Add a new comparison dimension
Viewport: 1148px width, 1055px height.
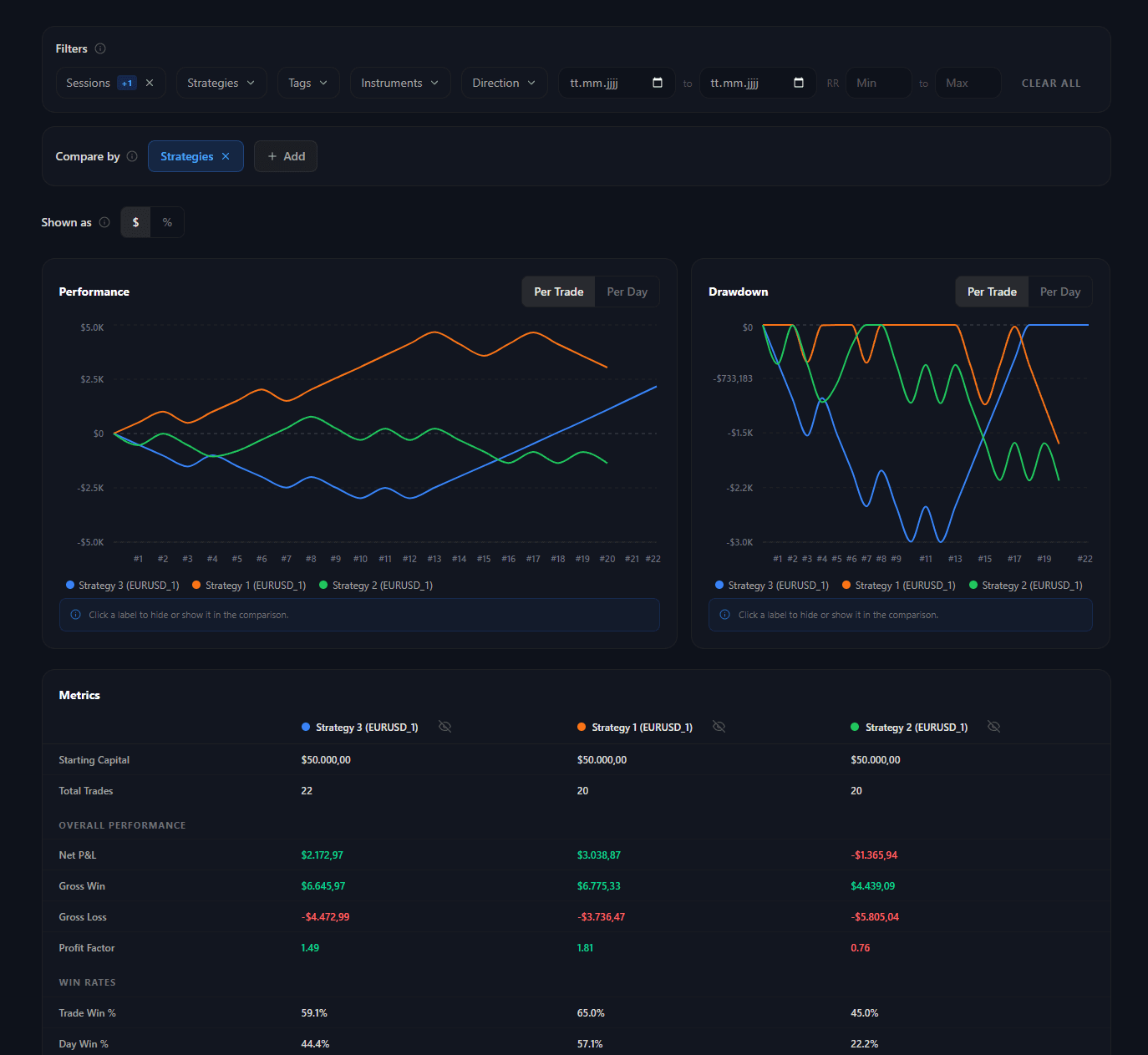tap(286, 156)
